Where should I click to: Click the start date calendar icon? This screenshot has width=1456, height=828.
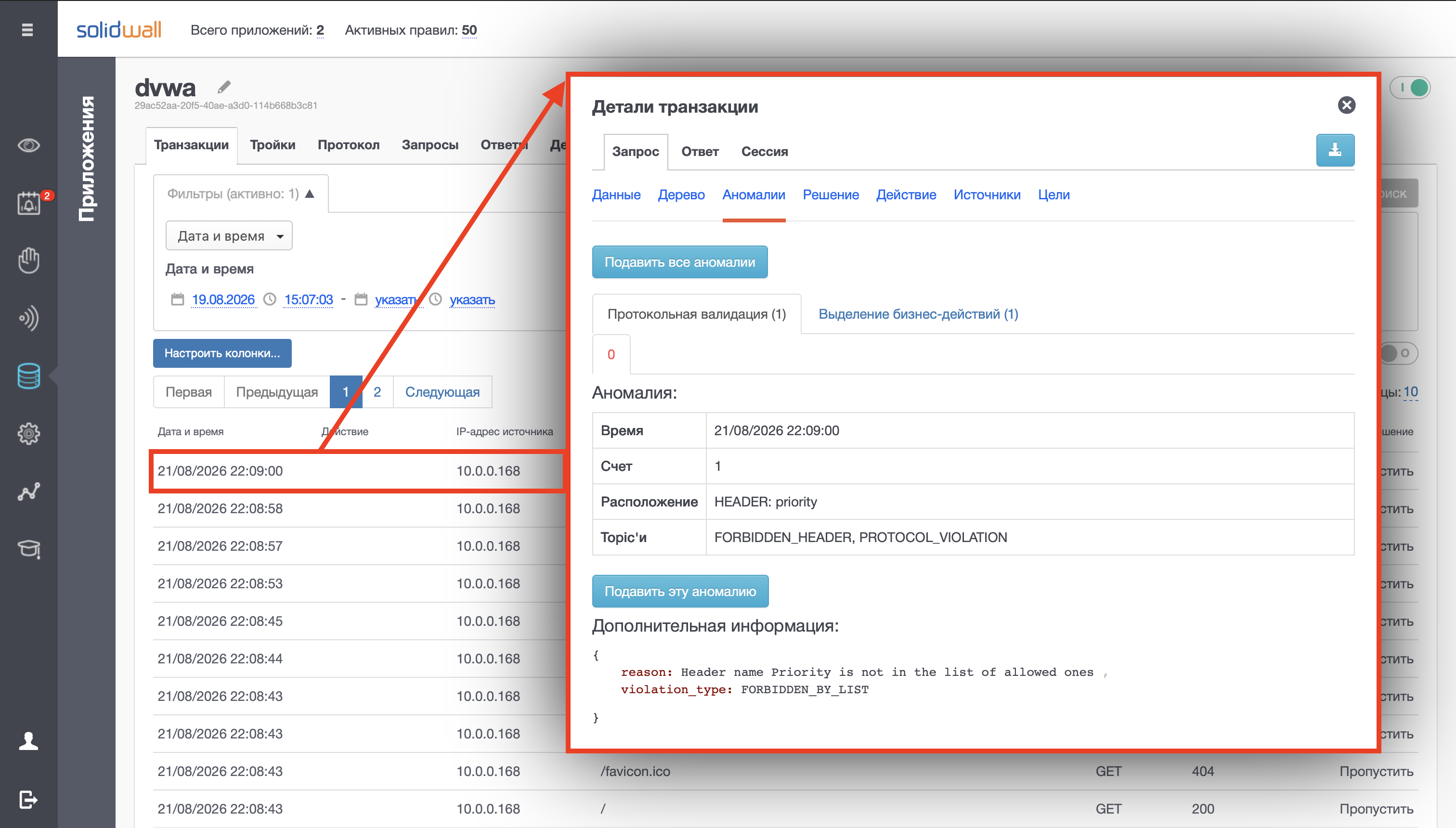pyautogui.click(x=178, y=299)
